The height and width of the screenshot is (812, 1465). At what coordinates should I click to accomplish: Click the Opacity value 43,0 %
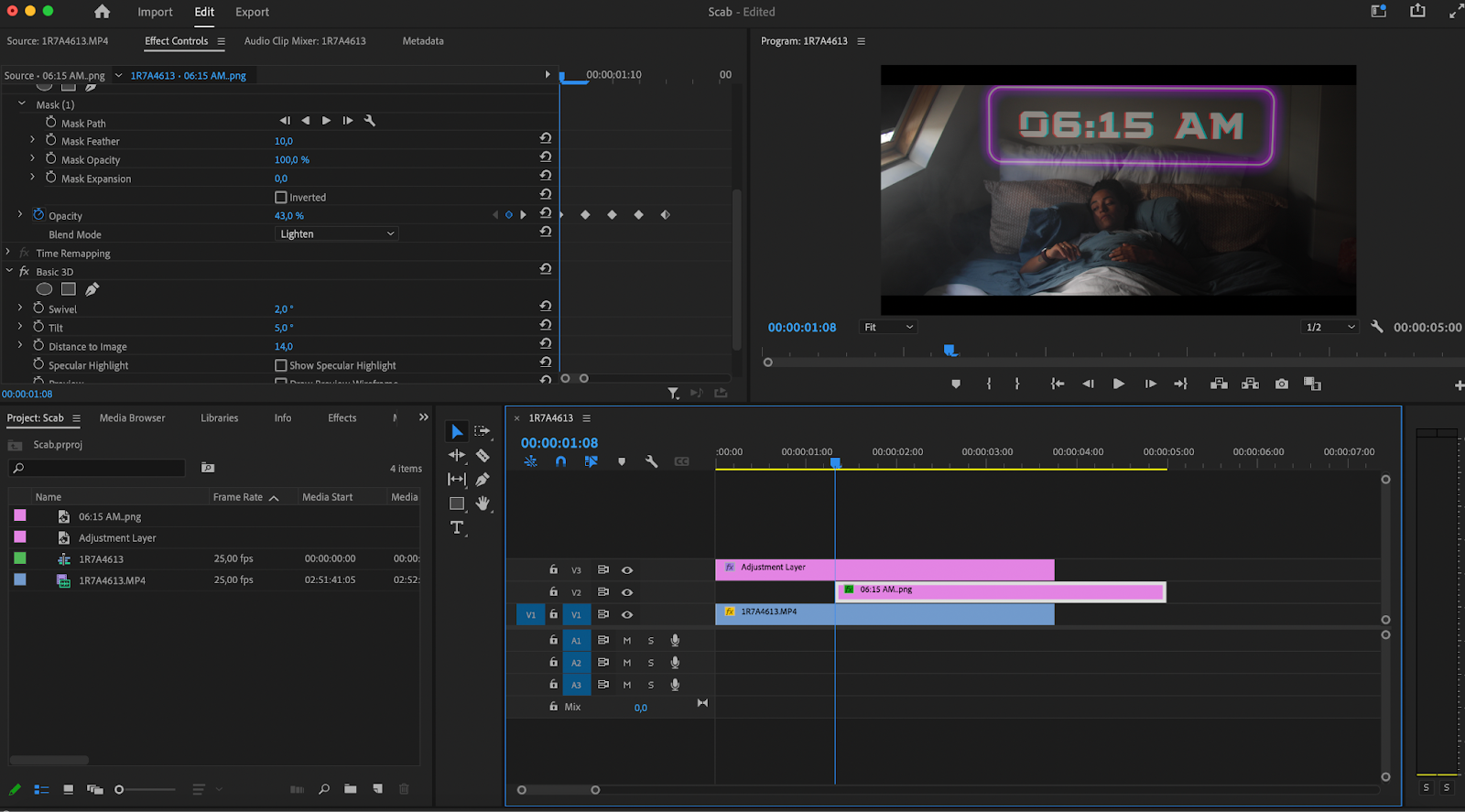coord(289,216)
